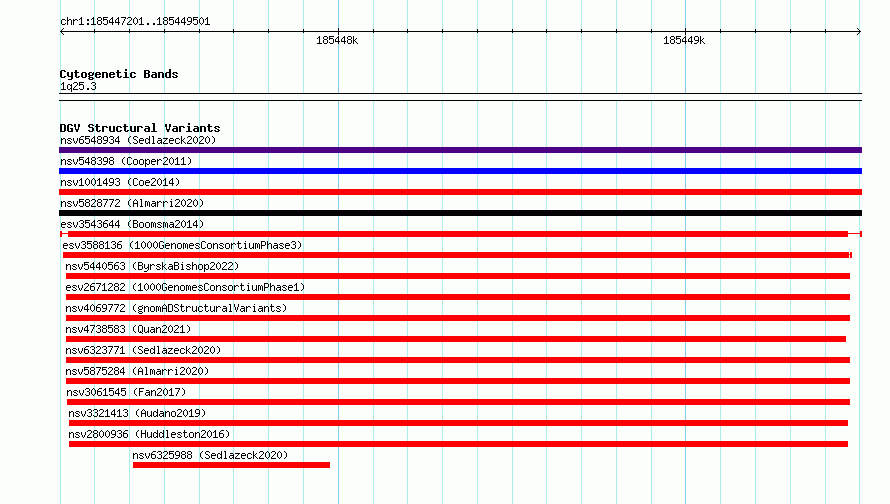Click the nsv3061545 red variant bar

click(458, 402)
